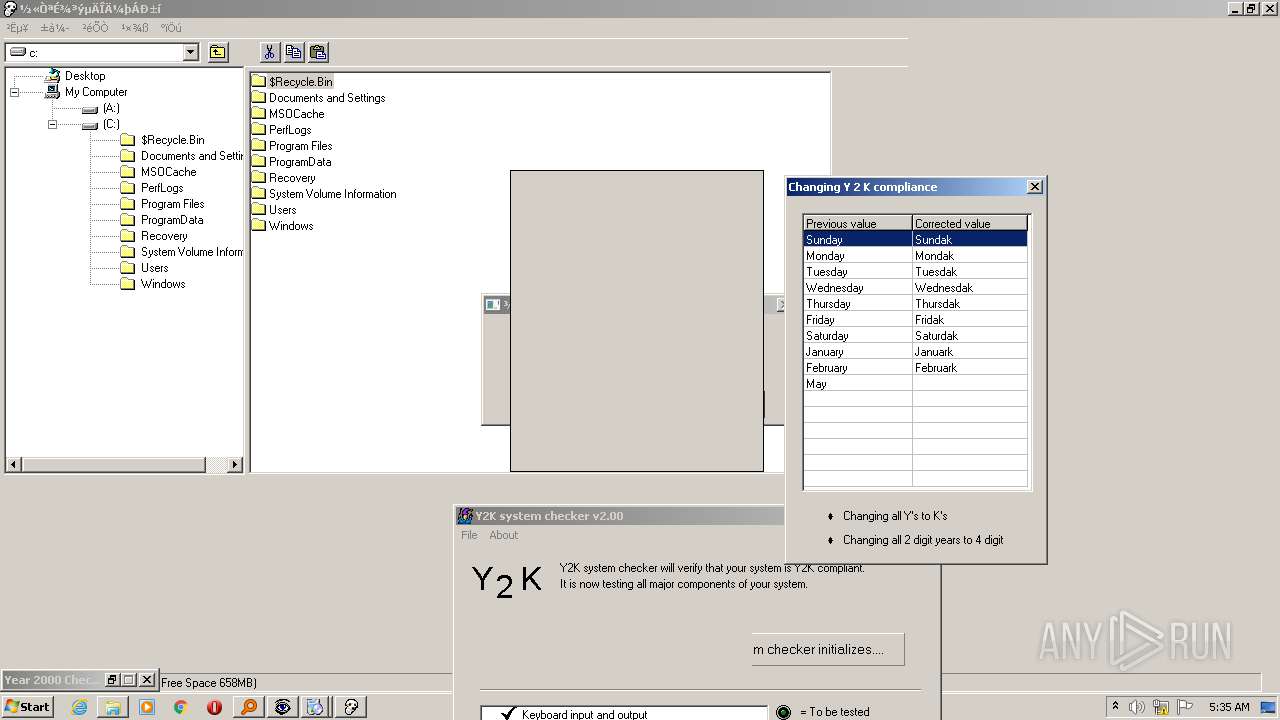Select PerfLogs folder in the left tree
Image resolution: width=1280 pixels, height=720 pixels.
tap(162, 188)
